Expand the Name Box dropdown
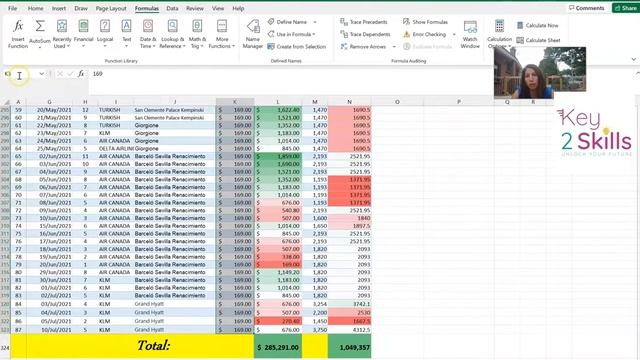Image resolution: width=640 pixels, height=360 pixels. tap(41, 74)
